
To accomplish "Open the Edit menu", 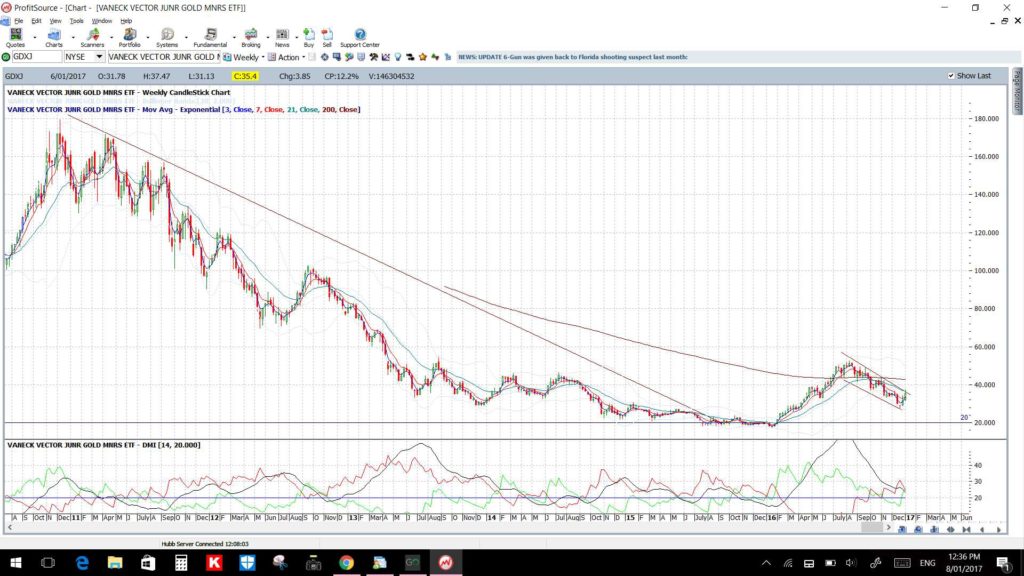I will click(x=36, y=21).
